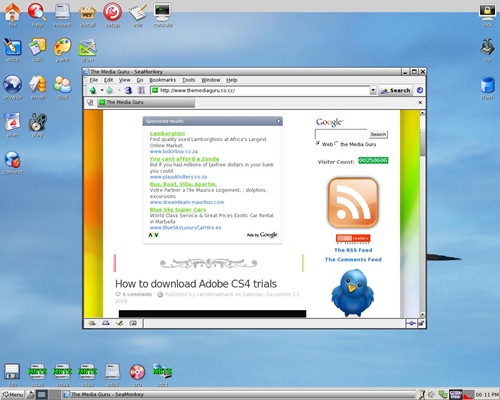Screen dimensions: 500x400
Task: Open the Bus, Boat, Villa, Apartm. ad link
Action: click(x=183, y=184)
